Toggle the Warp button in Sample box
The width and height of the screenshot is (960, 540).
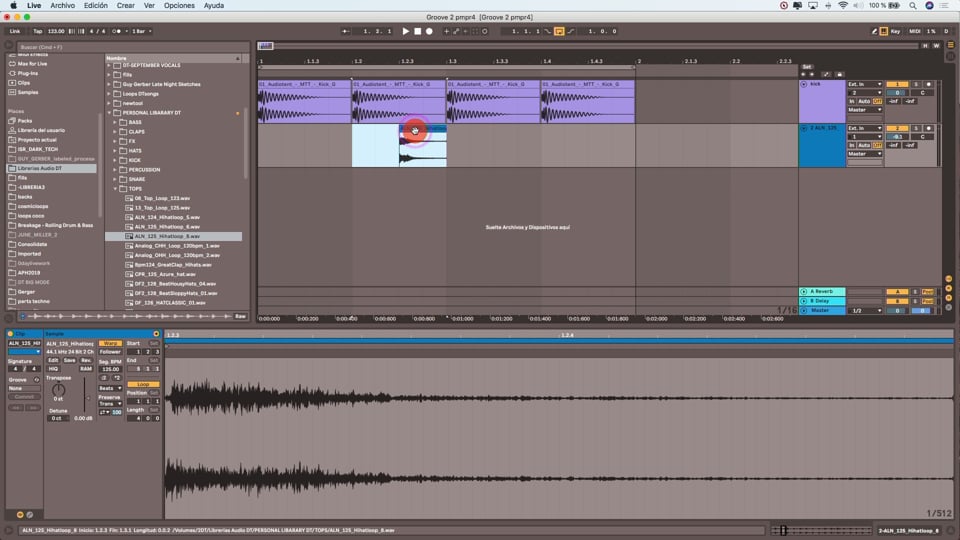[x=110, y=343]
